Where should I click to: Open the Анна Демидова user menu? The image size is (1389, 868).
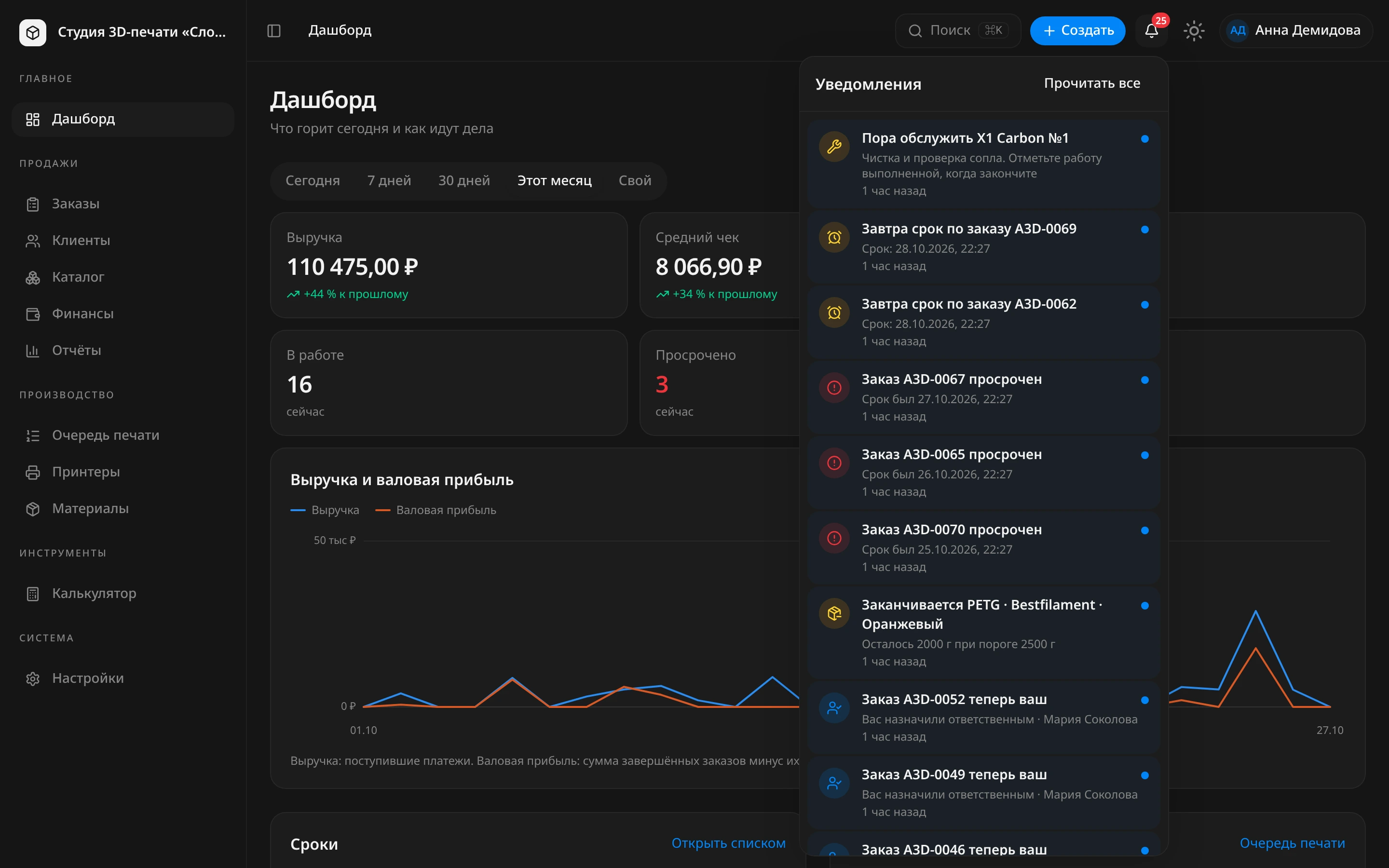pos(1295,30)
